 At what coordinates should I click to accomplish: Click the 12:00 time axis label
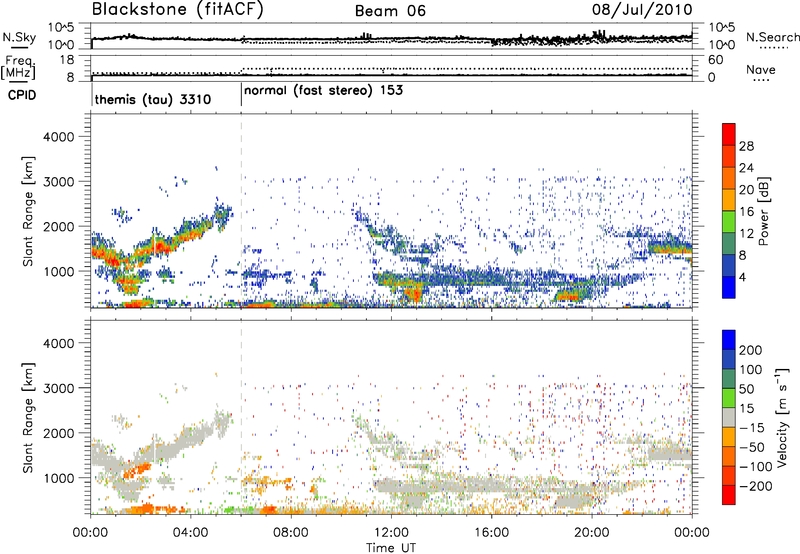(x=391, y=533)
